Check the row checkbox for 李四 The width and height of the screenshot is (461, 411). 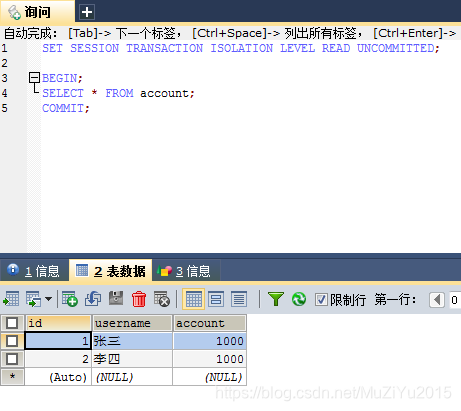click(12, 359)
